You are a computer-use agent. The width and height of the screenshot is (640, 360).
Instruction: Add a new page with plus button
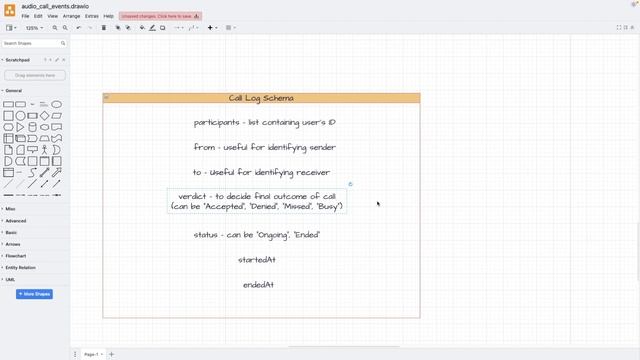click(x=111, y=354)
